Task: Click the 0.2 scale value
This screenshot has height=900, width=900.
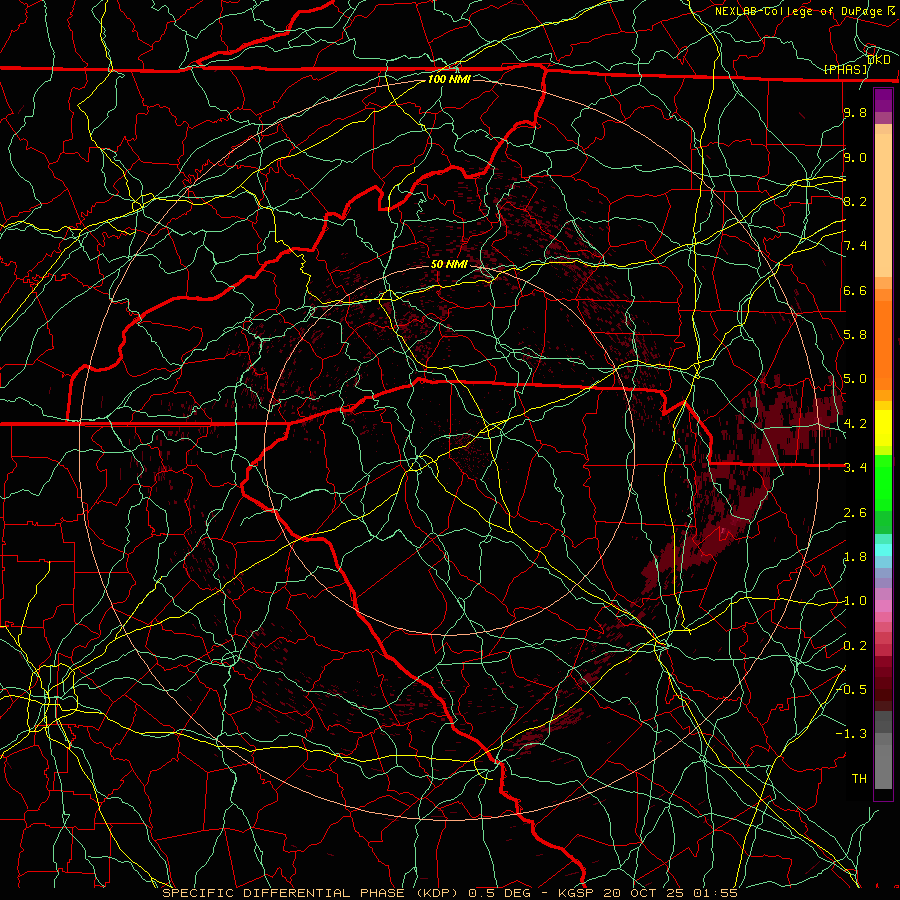Action: point(855,646)
